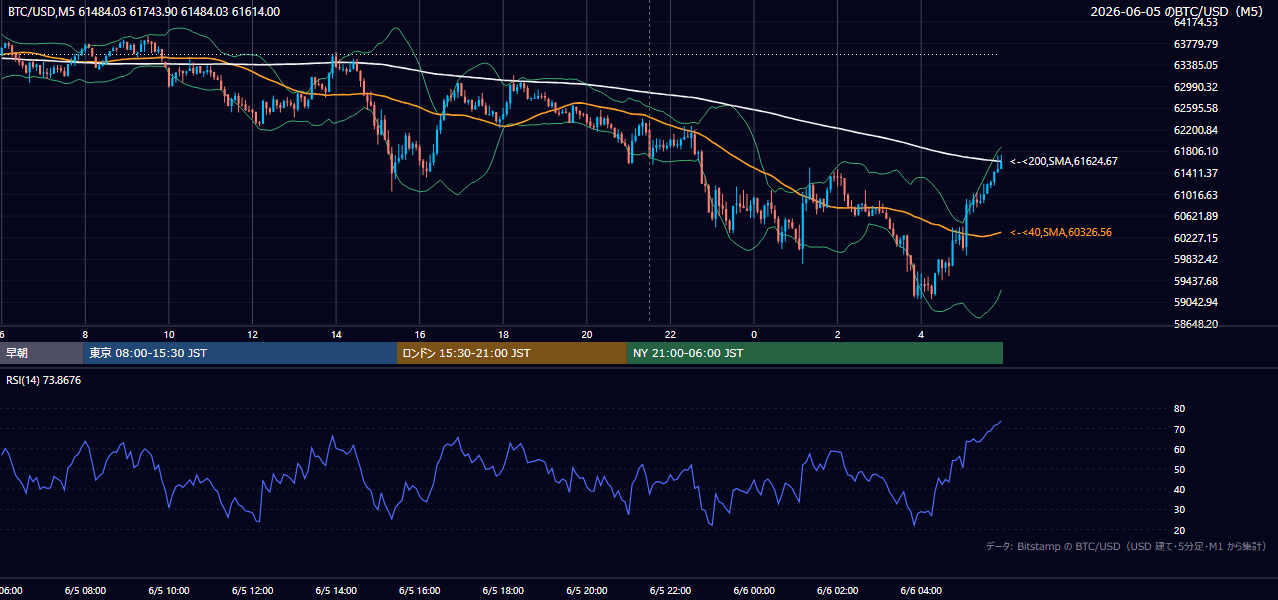Viewport: 1278px width, 600px height.
Task: Click the 40 SMA label 60326.56
Action: [1061, 232]
